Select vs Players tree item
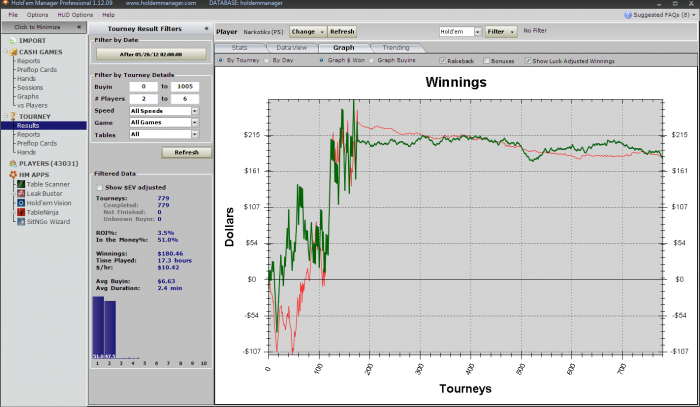Viewport: 700px width, 407px height. [x=32, y=105]
